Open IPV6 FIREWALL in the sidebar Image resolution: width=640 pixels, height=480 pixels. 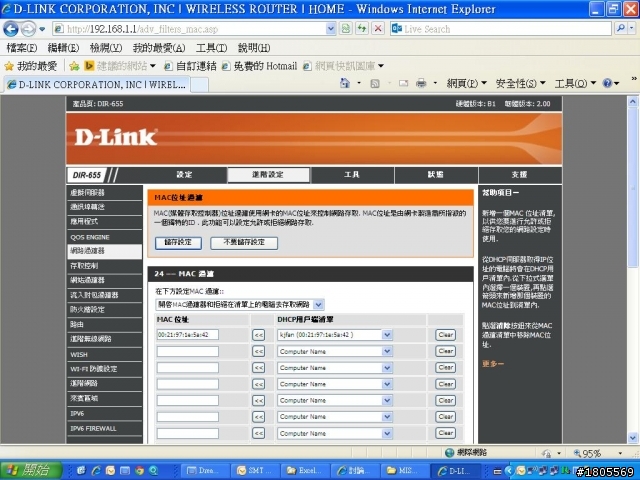click(104, 428)
